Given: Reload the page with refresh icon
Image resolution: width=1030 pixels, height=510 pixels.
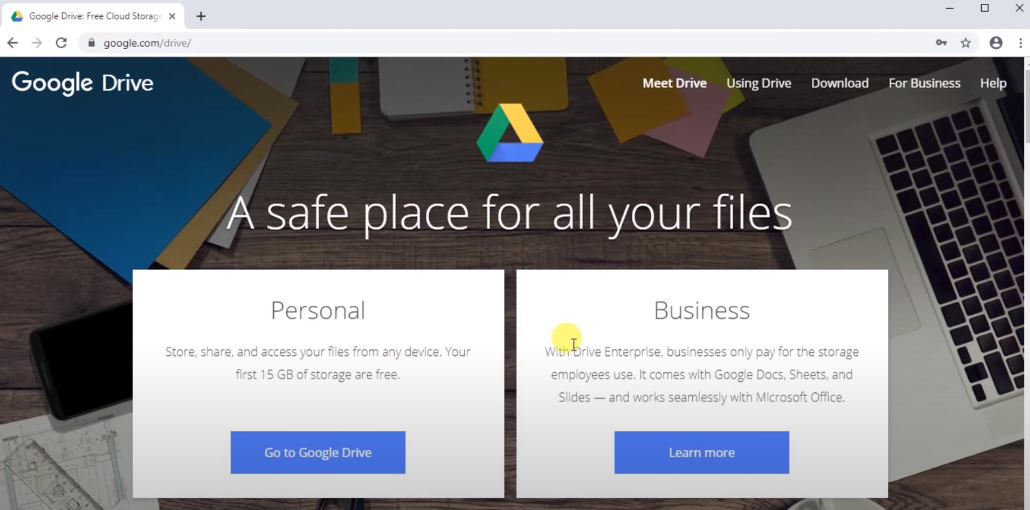Looking at the screenshot, I should pos(61,43).
